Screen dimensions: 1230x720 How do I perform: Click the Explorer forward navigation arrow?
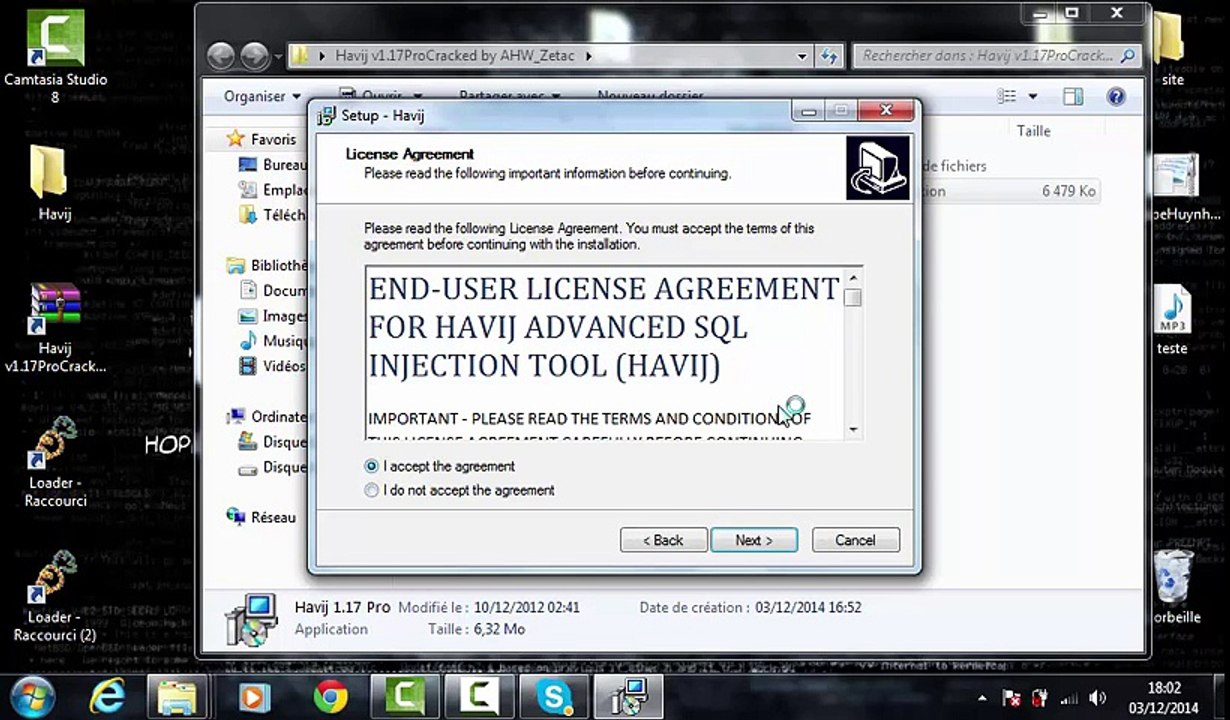[254, 56]
